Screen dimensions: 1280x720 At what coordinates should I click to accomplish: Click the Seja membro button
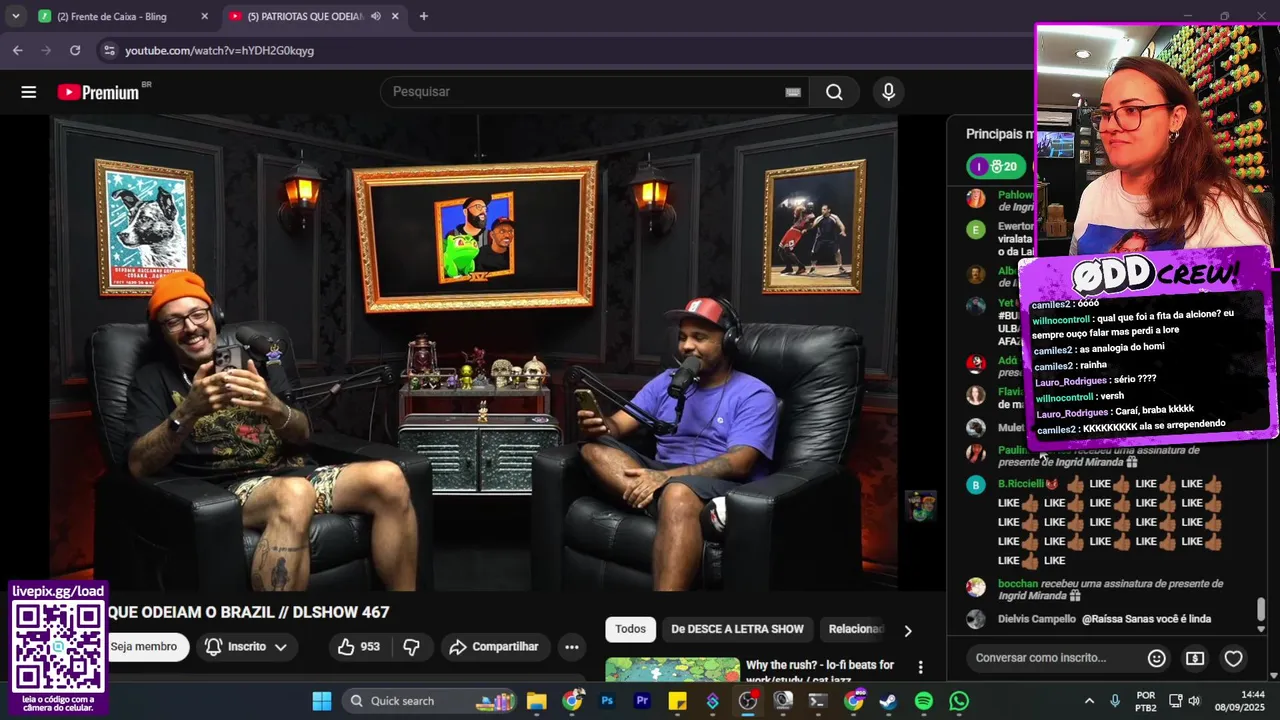click(x=144, y=647)
